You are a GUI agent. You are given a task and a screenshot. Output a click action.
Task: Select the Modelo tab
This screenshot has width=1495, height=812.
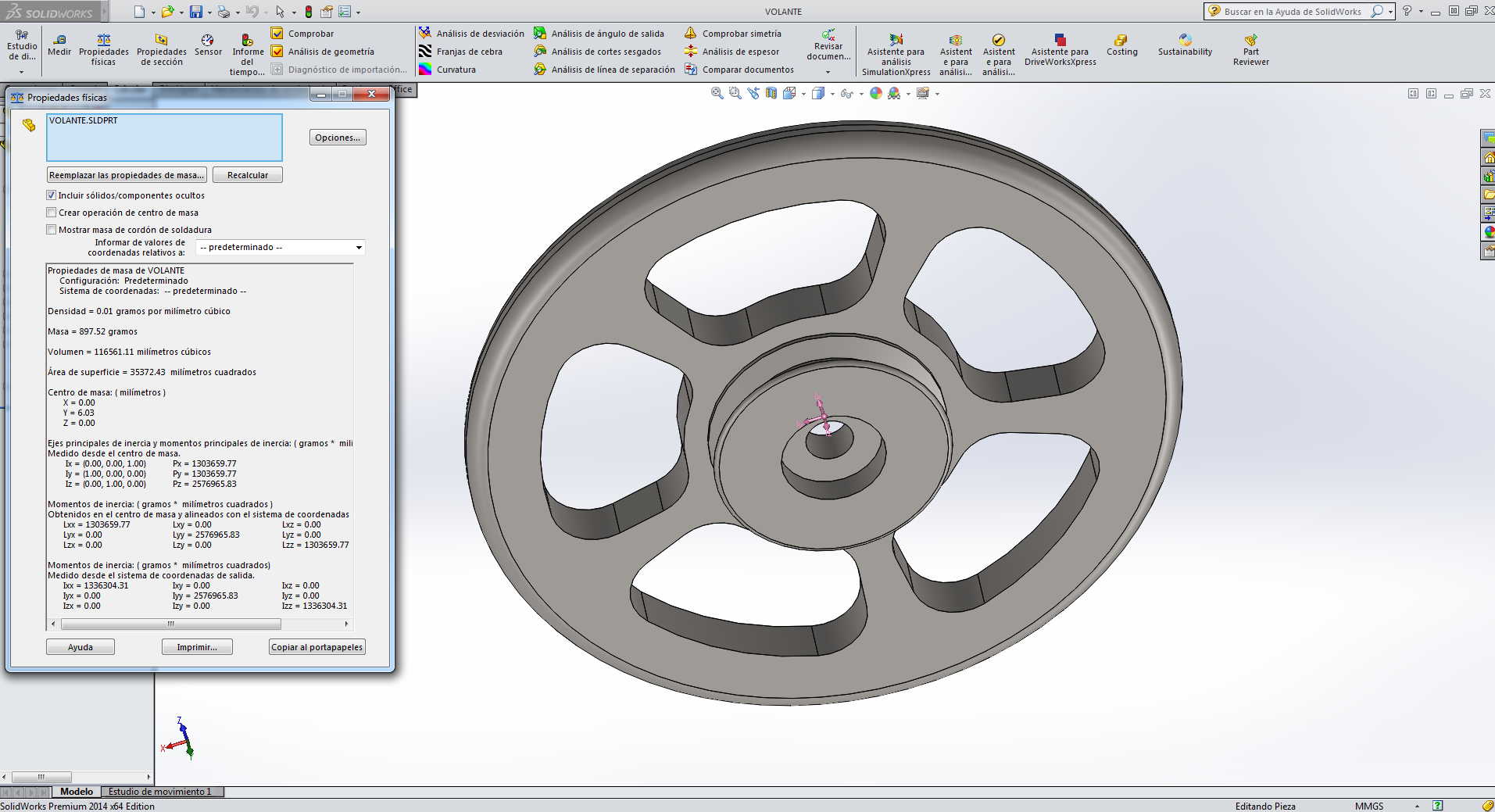[77, 792]
